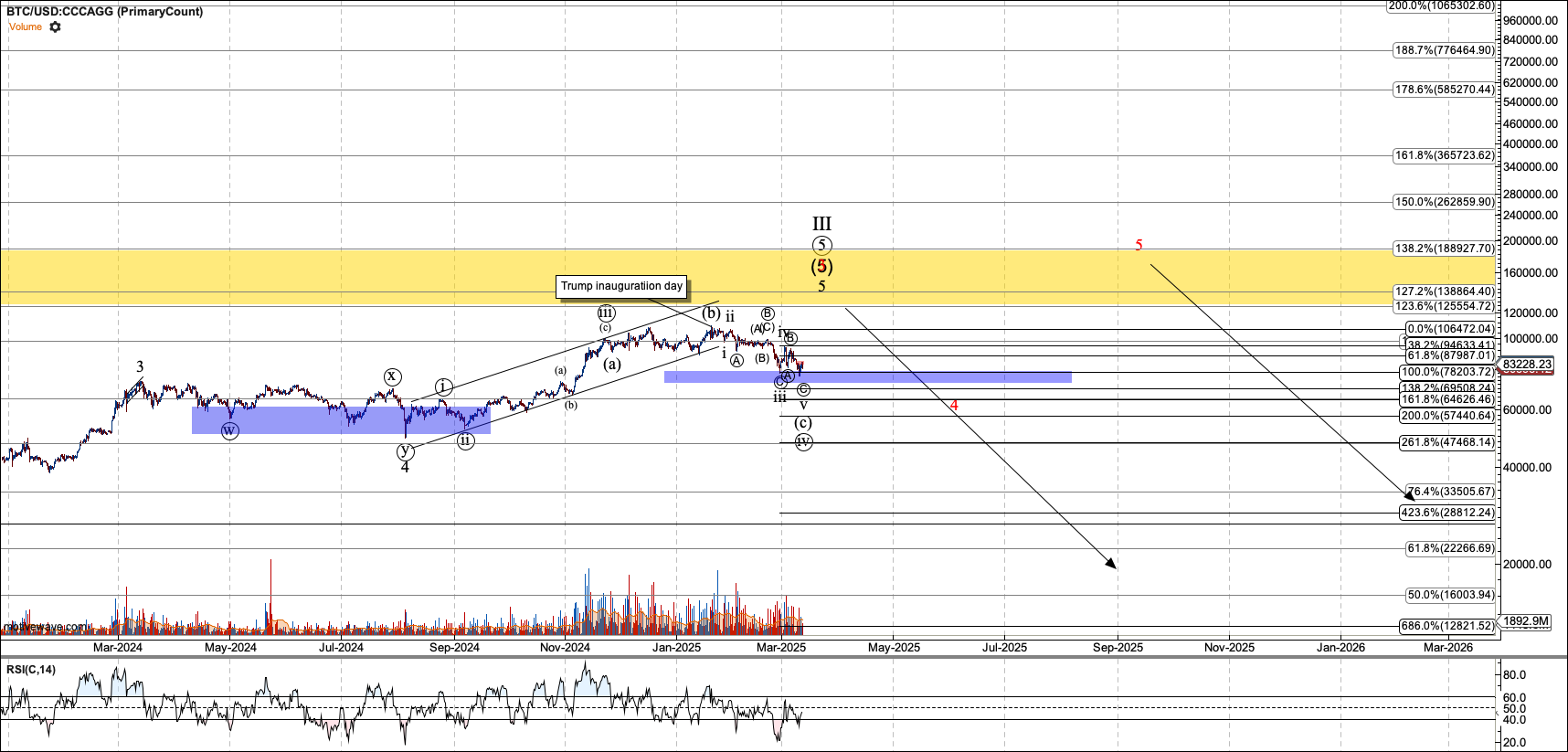Click the BTC/USD:CCCAGG (PrimaryCount) chart title
The image size is (1568, 752).
[105, 12]
